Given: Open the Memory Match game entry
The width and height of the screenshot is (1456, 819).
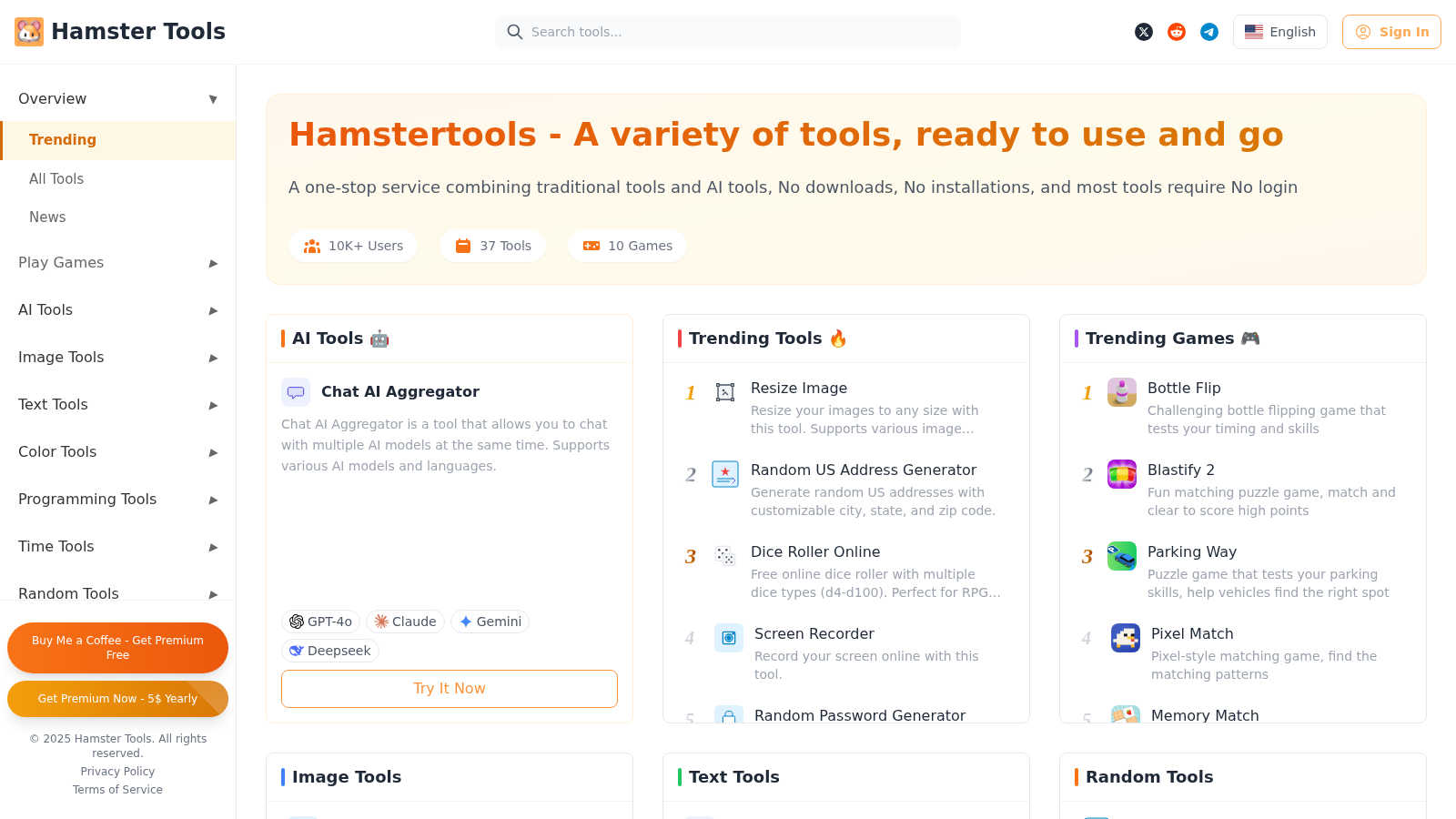Looking at the screenshot, I should 1205,715.
